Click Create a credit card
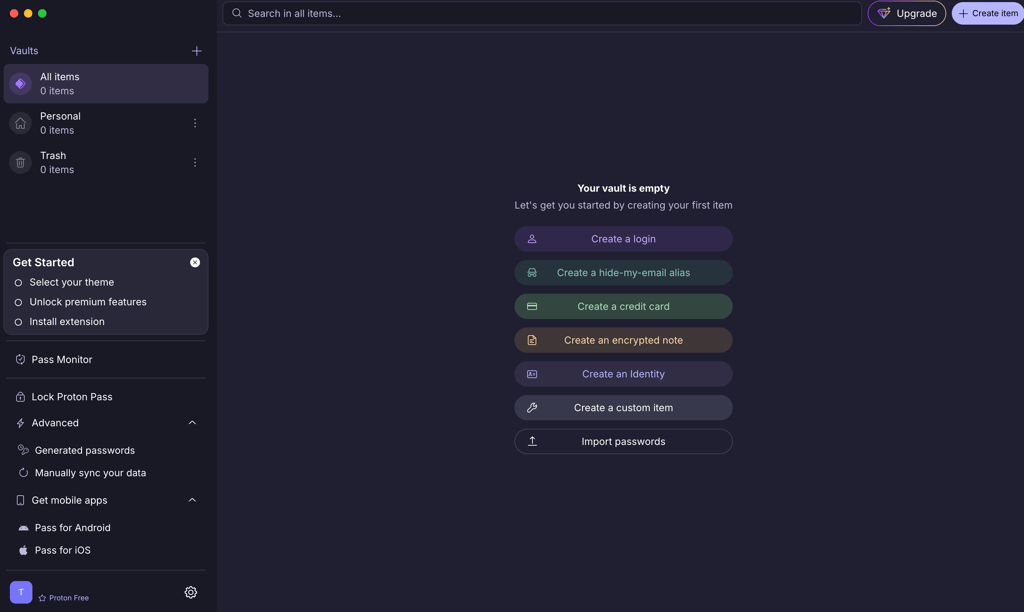The height and width of the screenshot is (612, 1024). [623, 306]
